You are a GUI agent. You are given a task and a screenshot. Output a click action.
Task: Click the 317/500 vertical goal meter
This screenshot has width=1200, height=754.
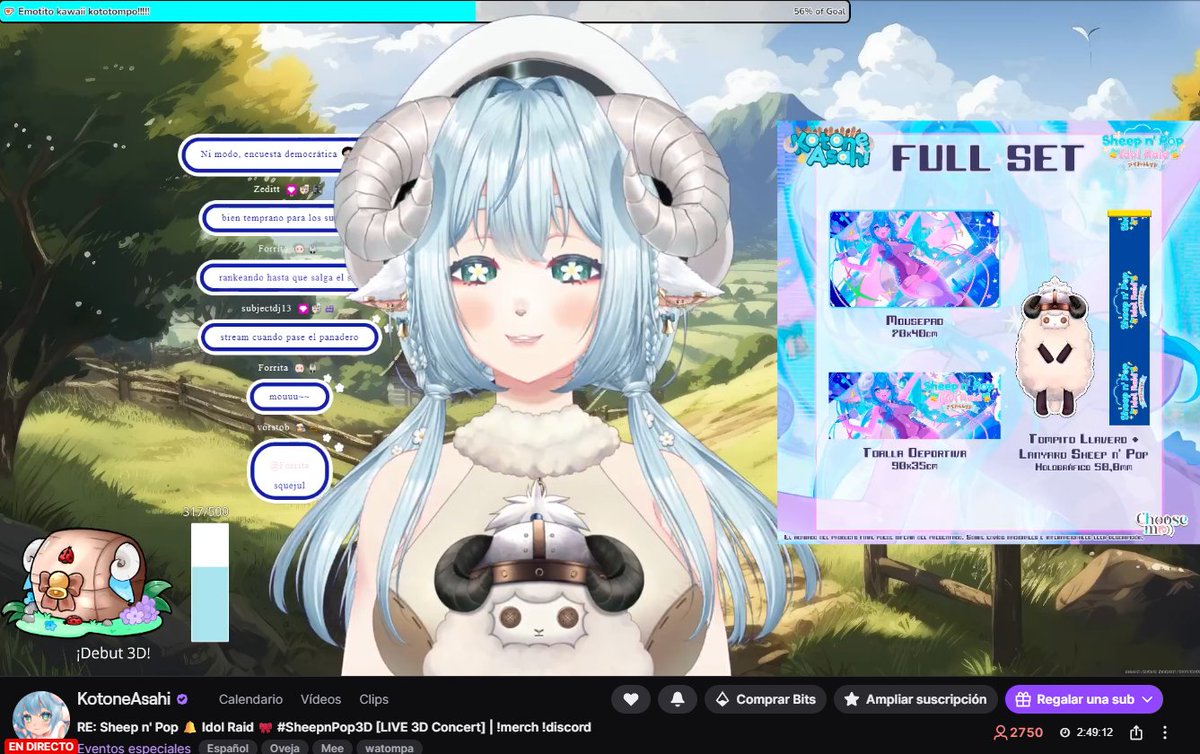tap(210, 582)
